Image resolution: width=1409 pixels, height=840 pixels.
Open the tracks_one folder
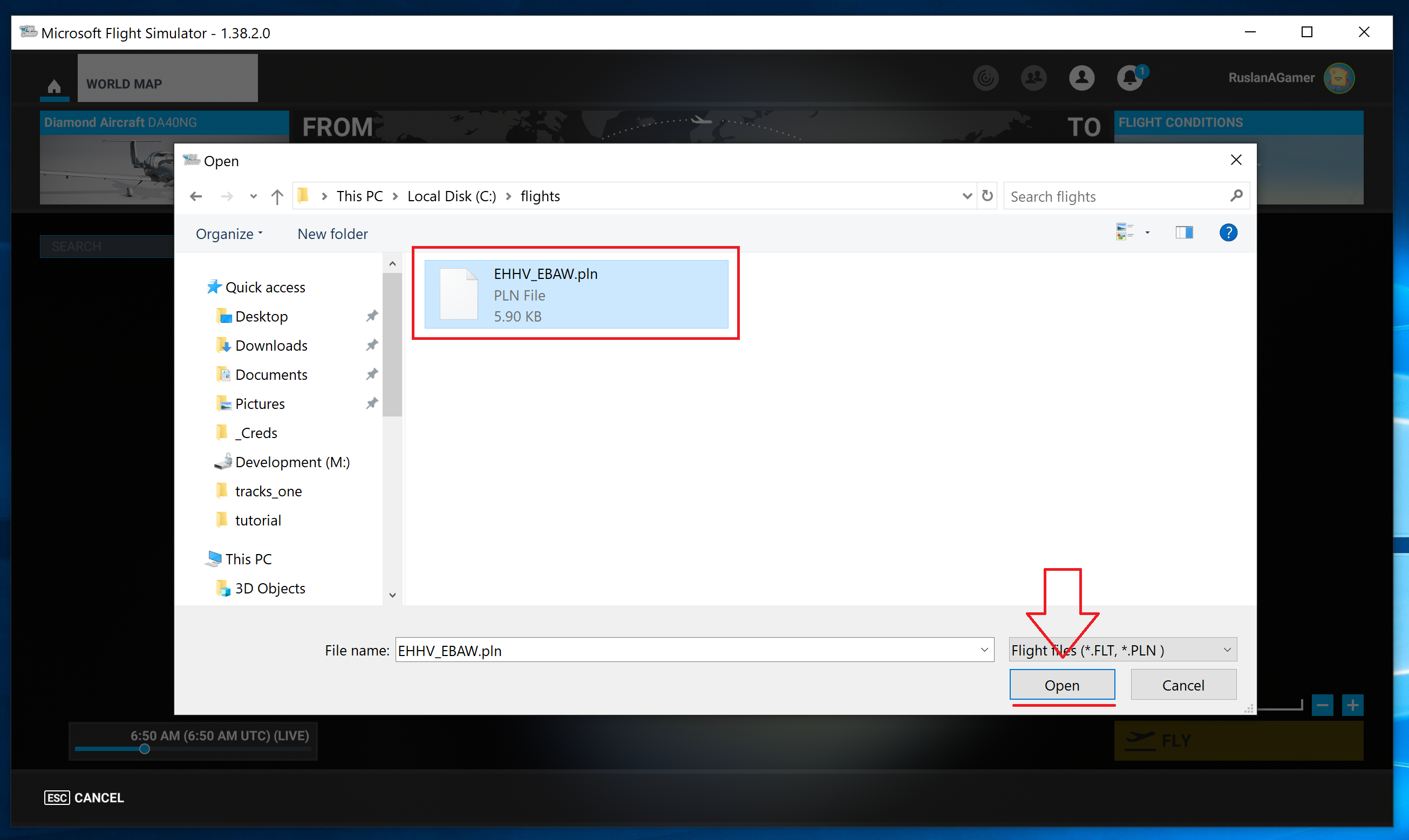pos(259,491)
